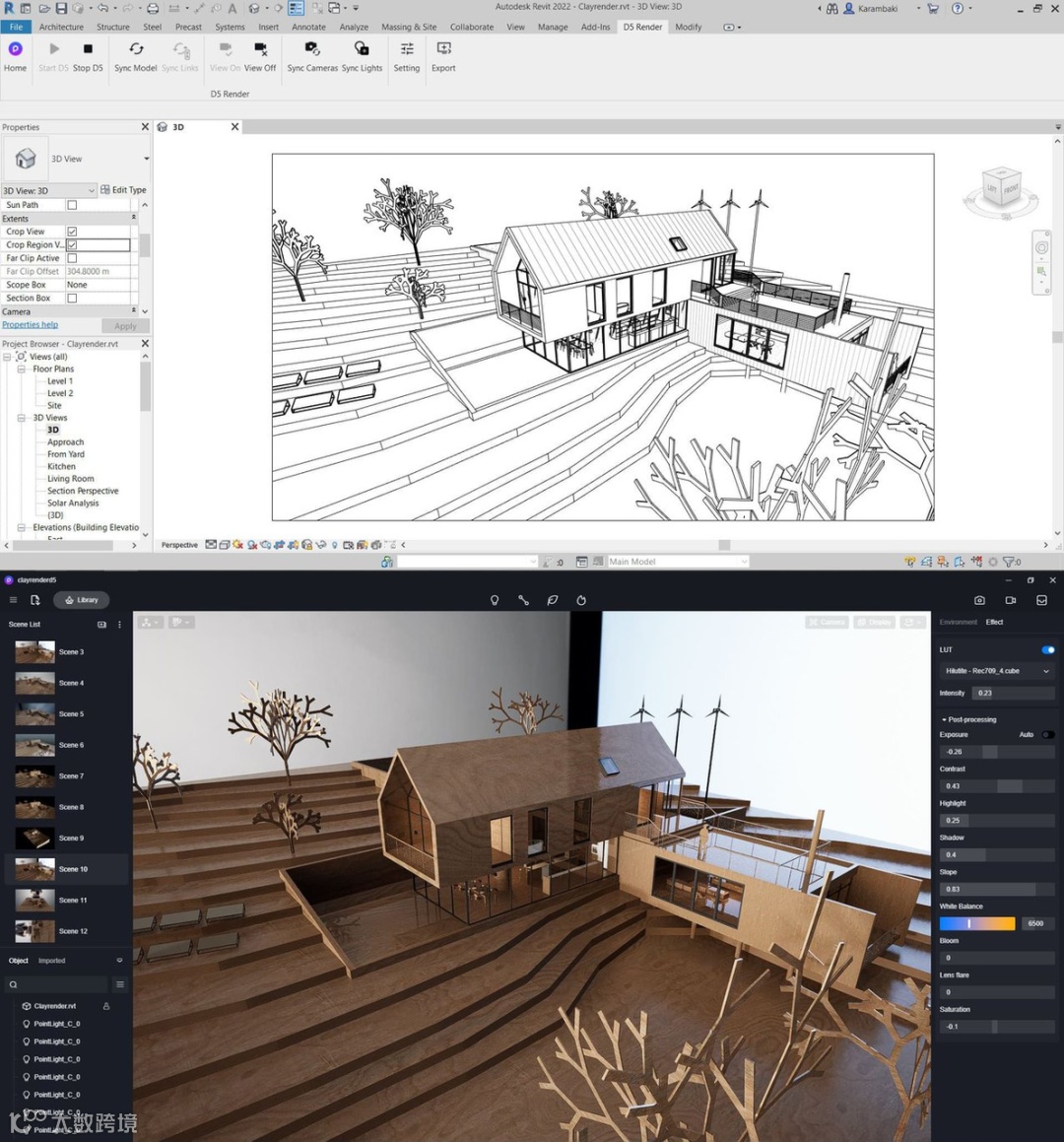Open Sync Cameras tool
1064x1142 pixels.
tap(312, 50)
